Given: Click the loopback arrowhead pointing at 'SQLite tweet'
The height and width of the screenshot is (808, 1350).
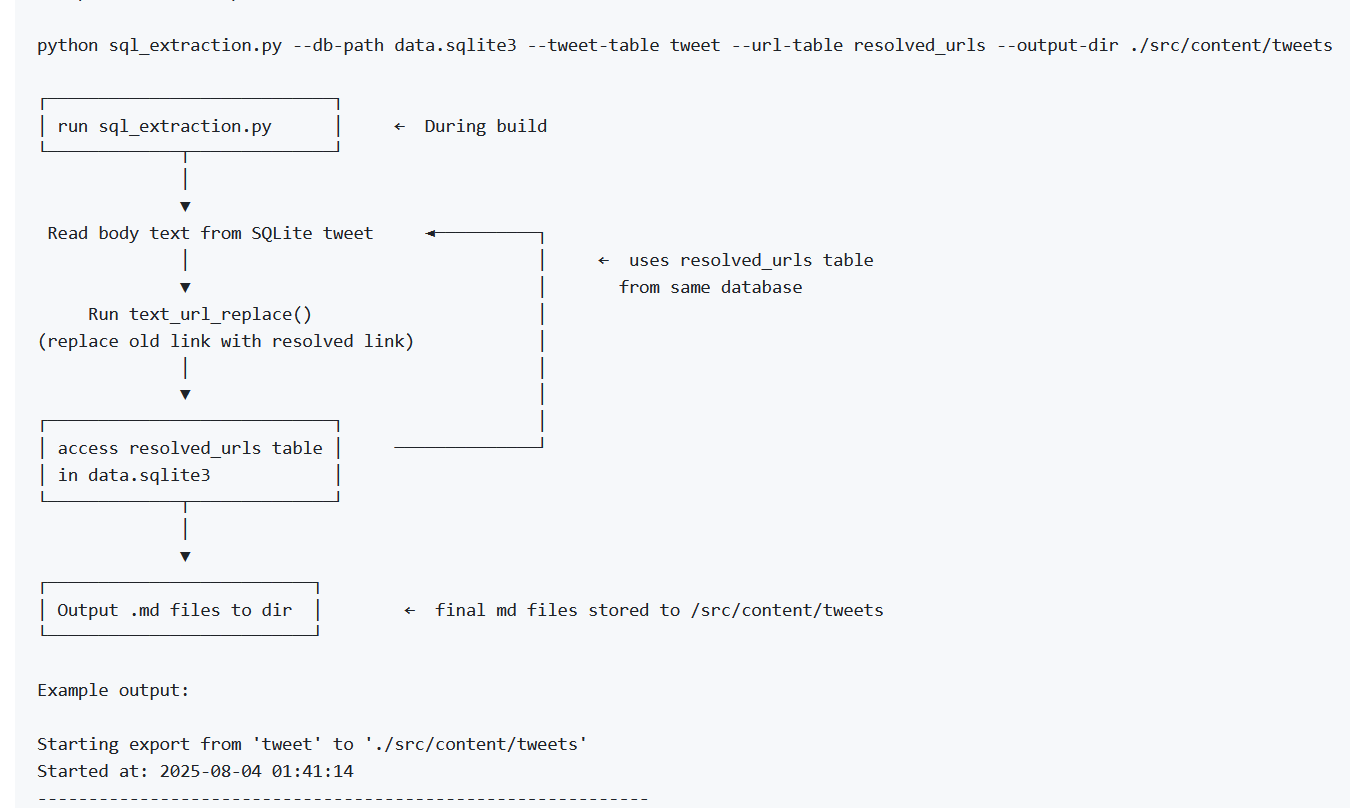Looking at the screenshot, I should 432,233.
